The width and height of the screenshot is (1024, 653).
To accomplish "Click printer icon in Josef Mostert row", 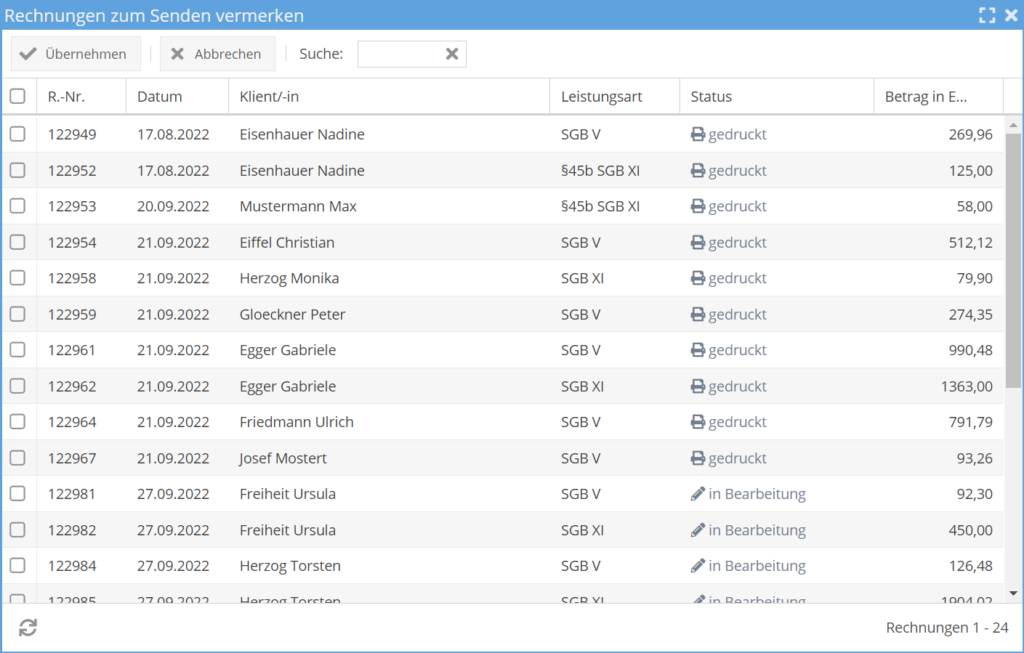I will [x=698, y=458].
